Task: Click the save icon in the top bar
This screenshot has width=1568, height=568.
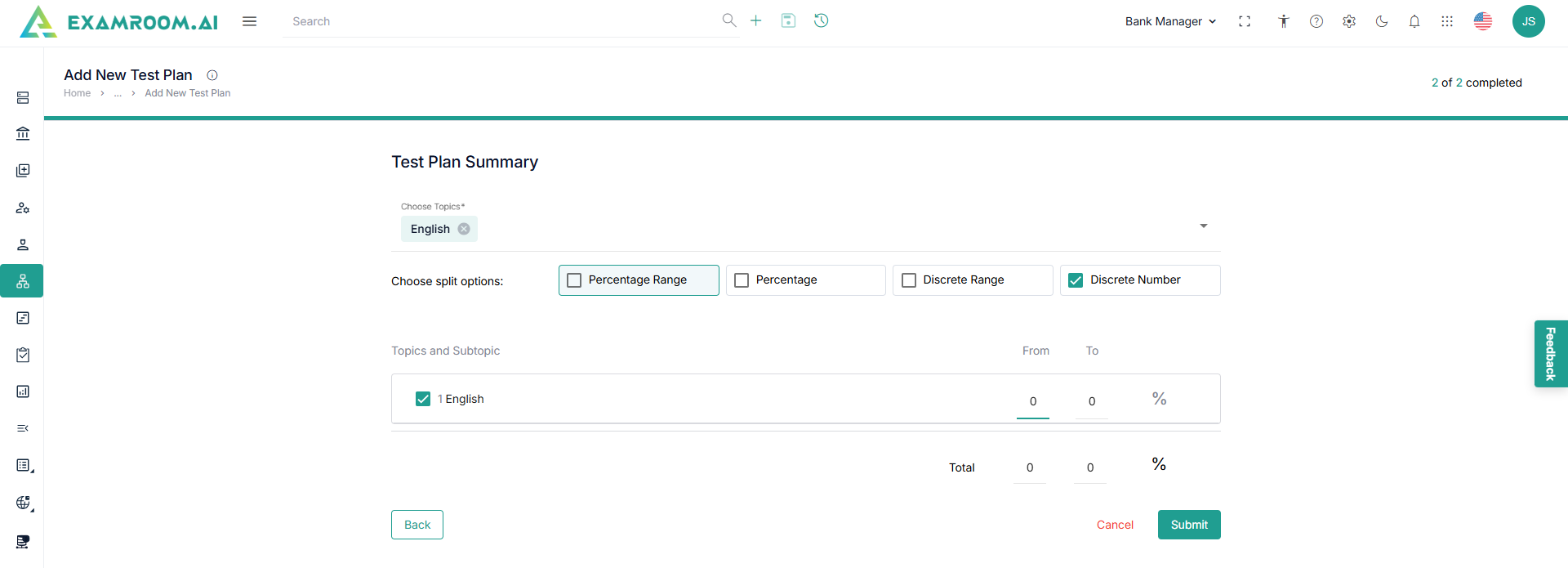Action: (x=788, y=20)
